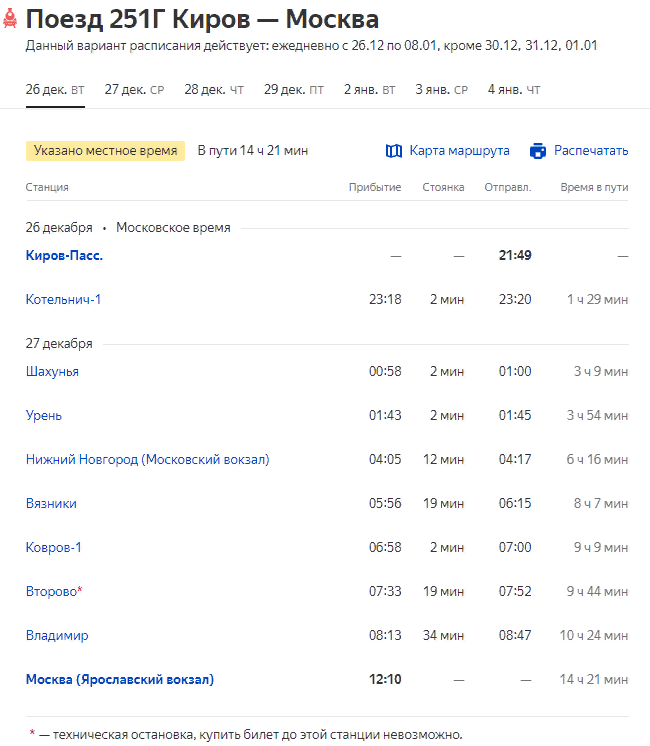Click the route map icon
Screen dimensions: 650x746
393,151
